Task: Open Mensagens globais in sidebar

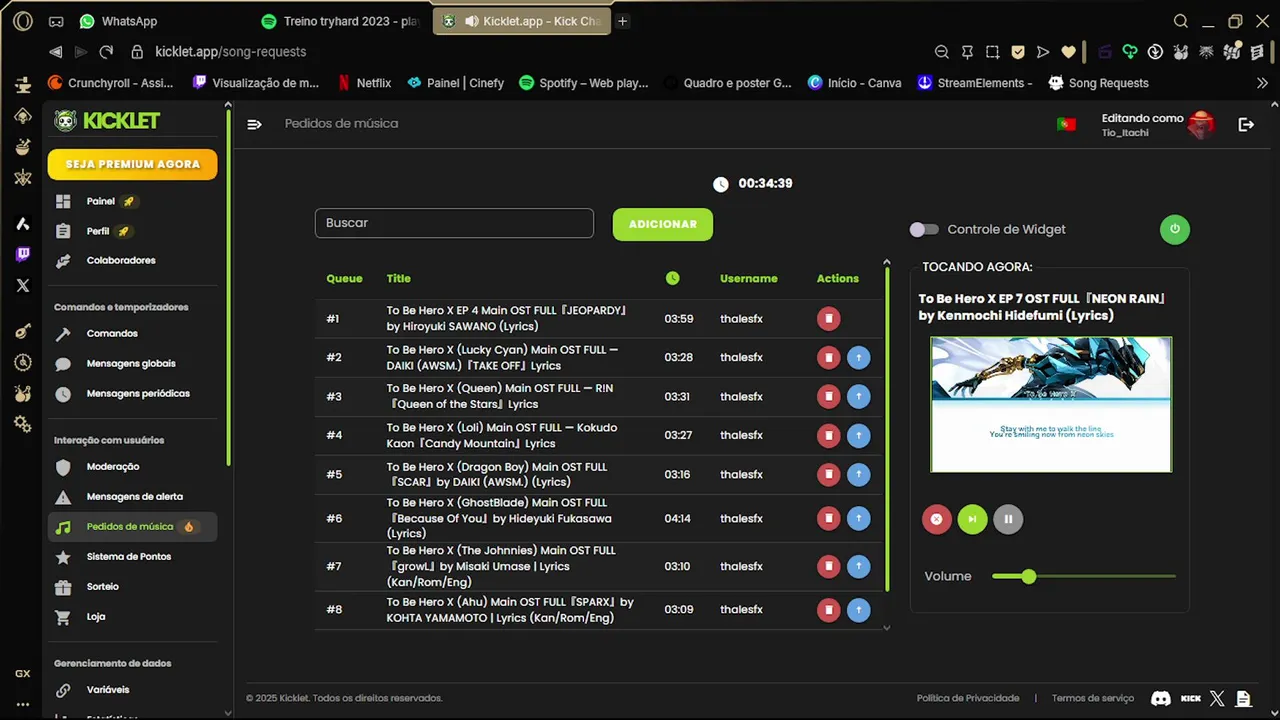Action: click(132, 363)
